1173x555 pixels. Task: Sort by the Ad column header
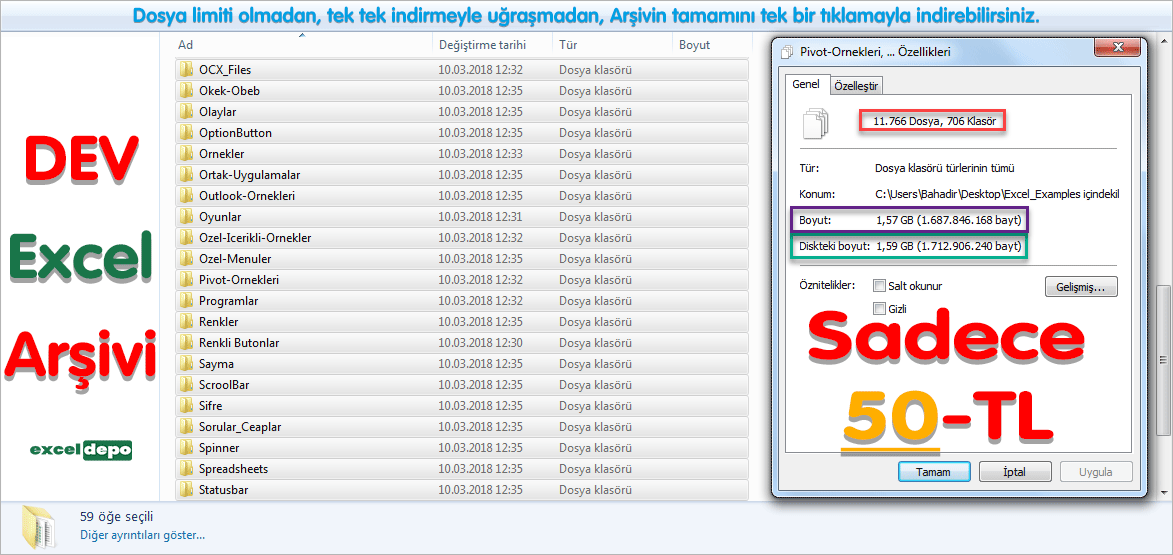[x=186, y=45]
